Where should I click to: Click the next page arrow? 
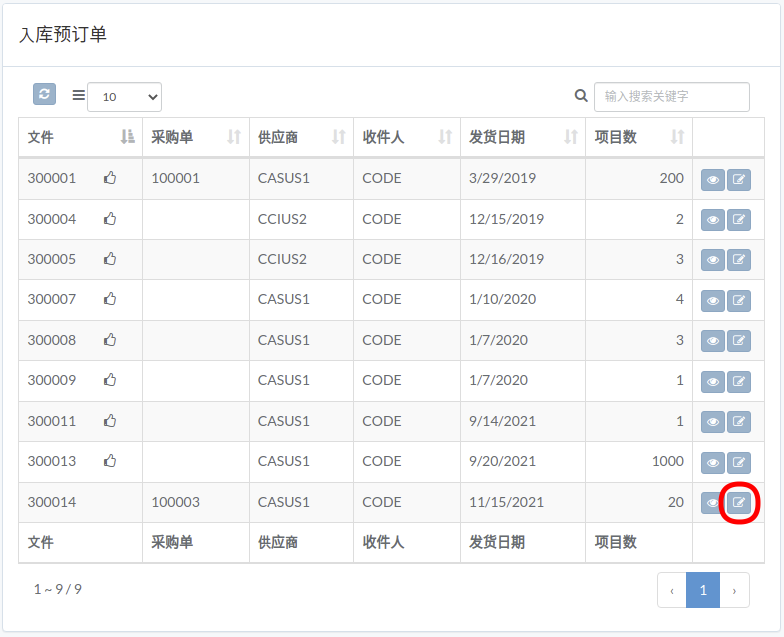coord(734,590)
